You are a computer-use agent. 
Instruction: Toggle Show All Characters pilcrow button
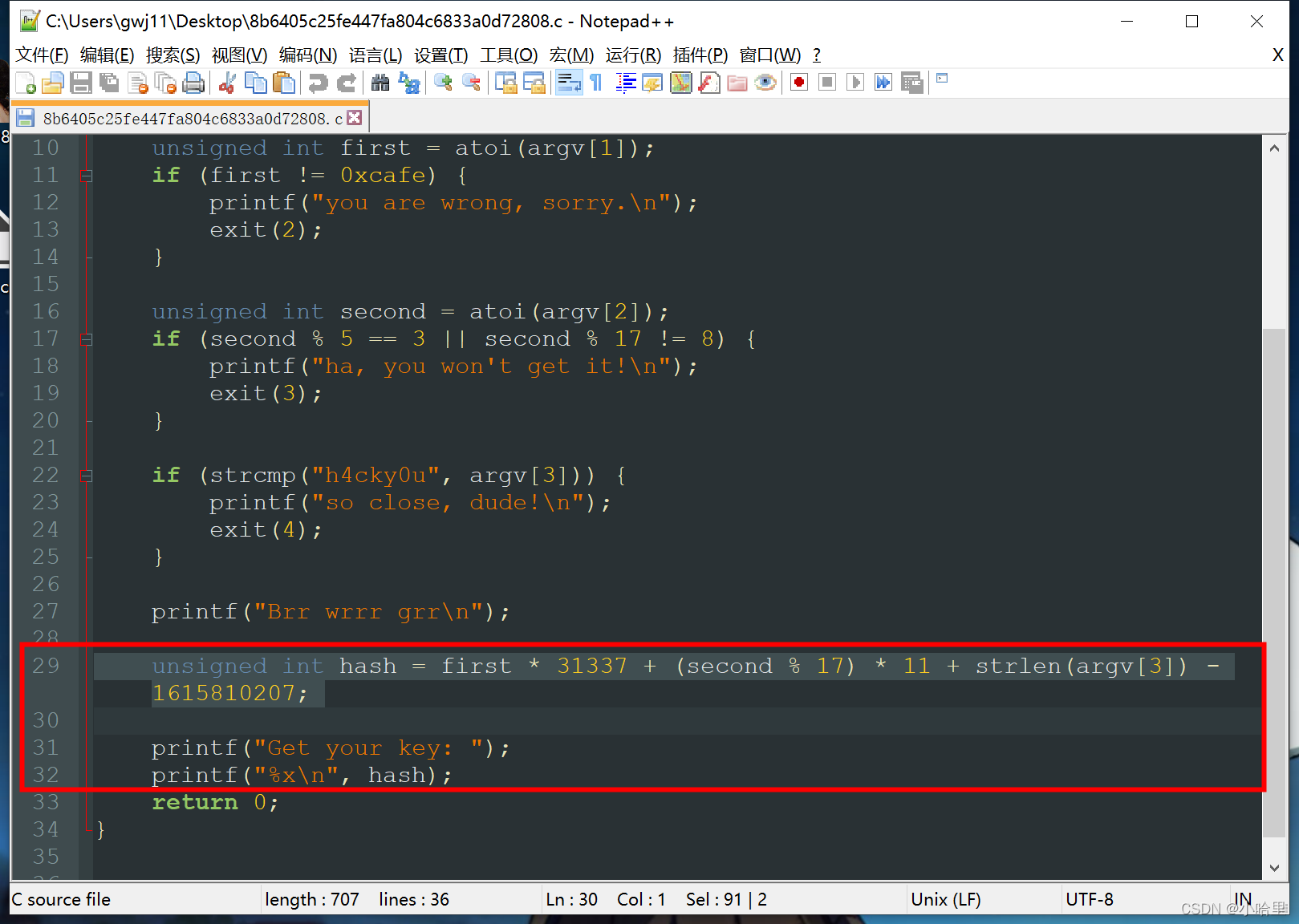click(x=596, y=83)
